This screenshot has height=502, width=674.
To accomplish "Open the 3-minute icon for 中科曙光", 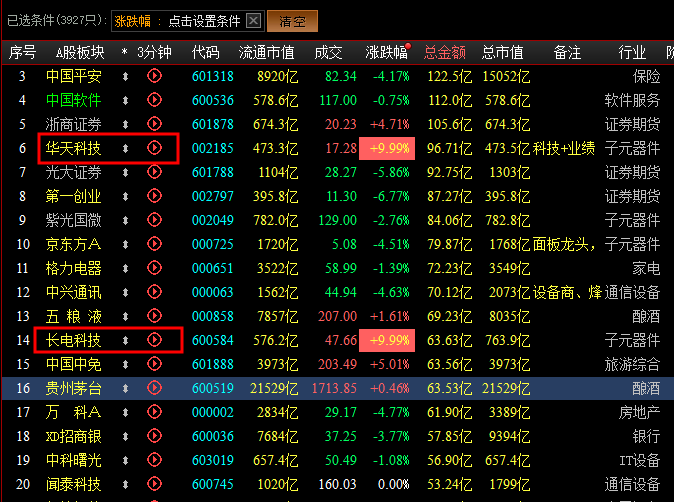I will pyautogui.click(x=154, y=460).
